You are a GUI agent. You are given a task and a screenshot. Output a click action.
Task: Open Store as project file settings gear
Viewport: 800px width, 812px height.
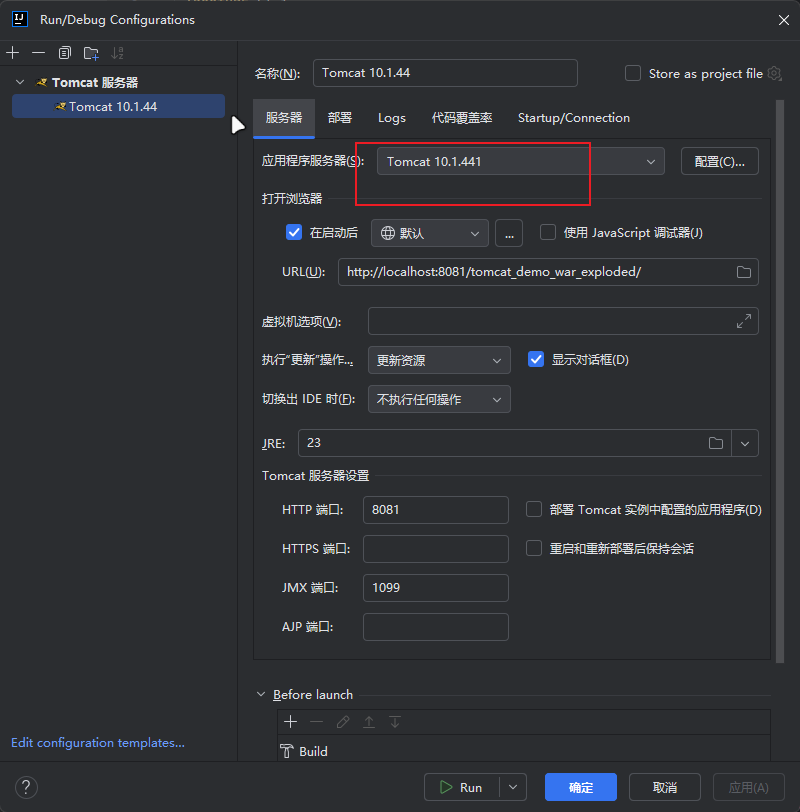pyautogui.click(x=774, y=74)
